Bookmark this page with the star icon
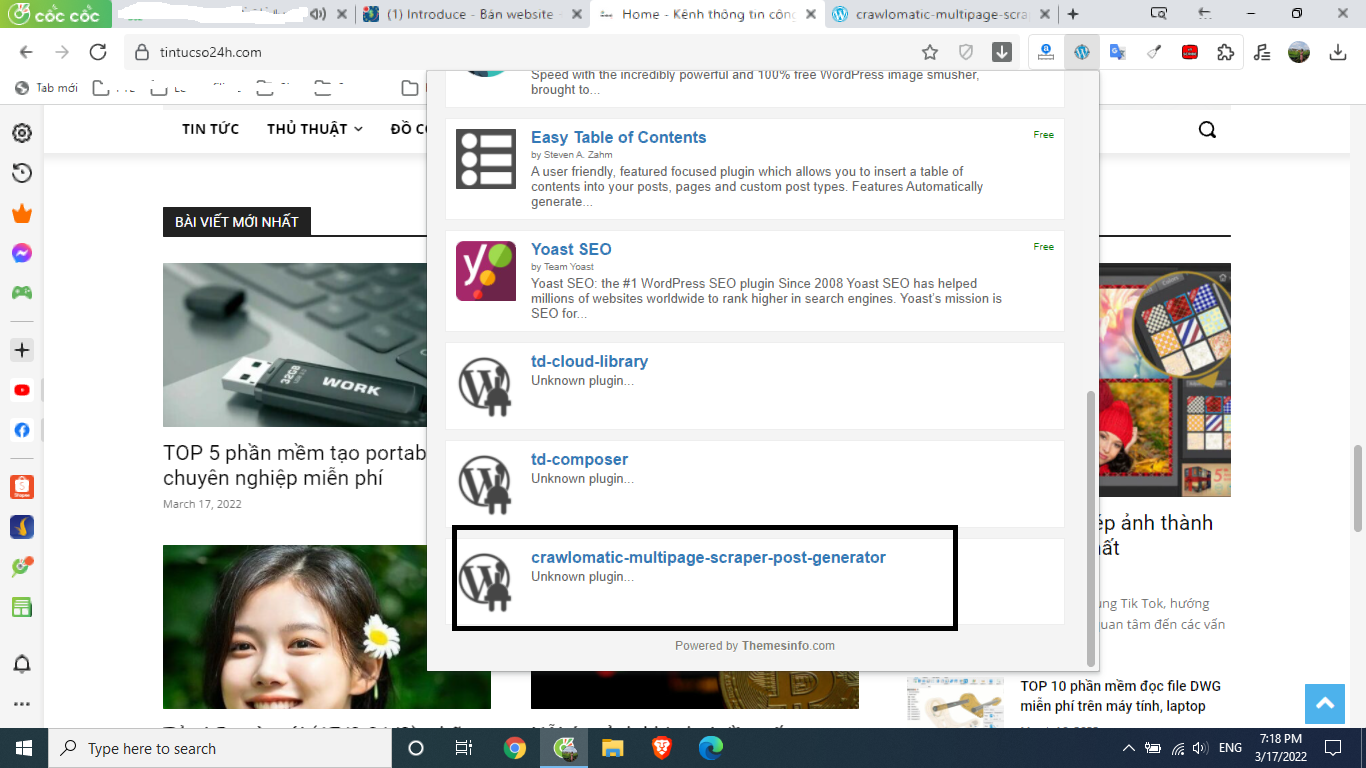The width and height of the screenshot is (1366, 768). 930,52
